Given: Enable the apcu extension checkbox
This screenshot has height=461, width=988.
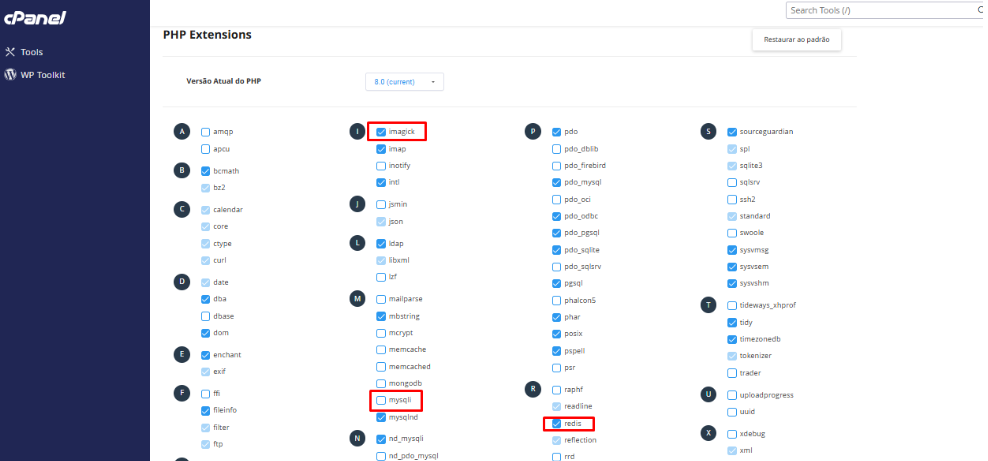Looking at the screenshot, I should click(205, 149).
